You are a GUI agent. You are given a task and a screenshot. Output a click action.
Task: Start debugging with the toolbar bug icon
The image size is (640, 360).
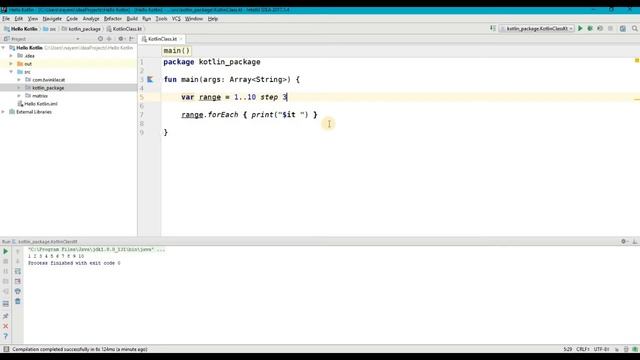click(x=590, y=29)
